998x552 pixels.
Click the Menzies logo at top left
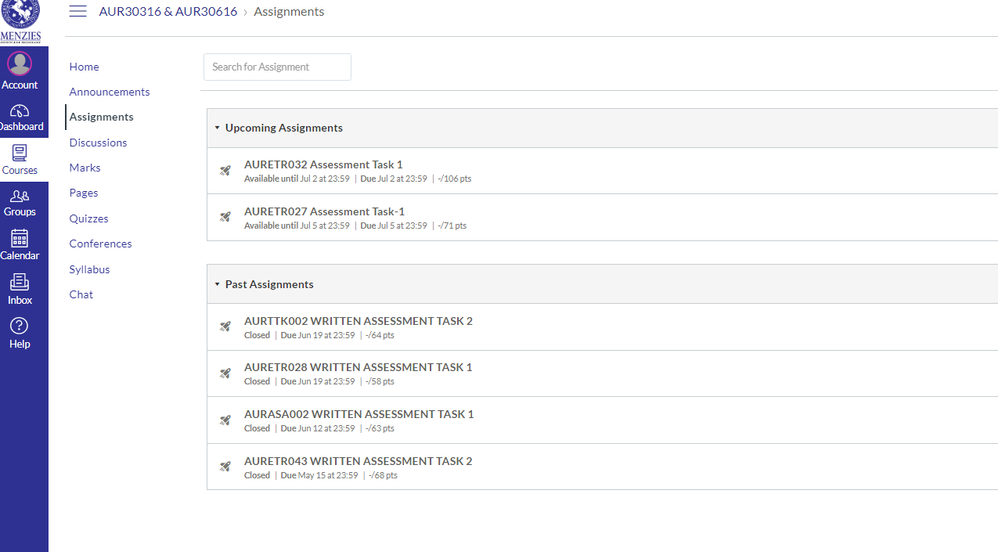click(x=21, y=20)
